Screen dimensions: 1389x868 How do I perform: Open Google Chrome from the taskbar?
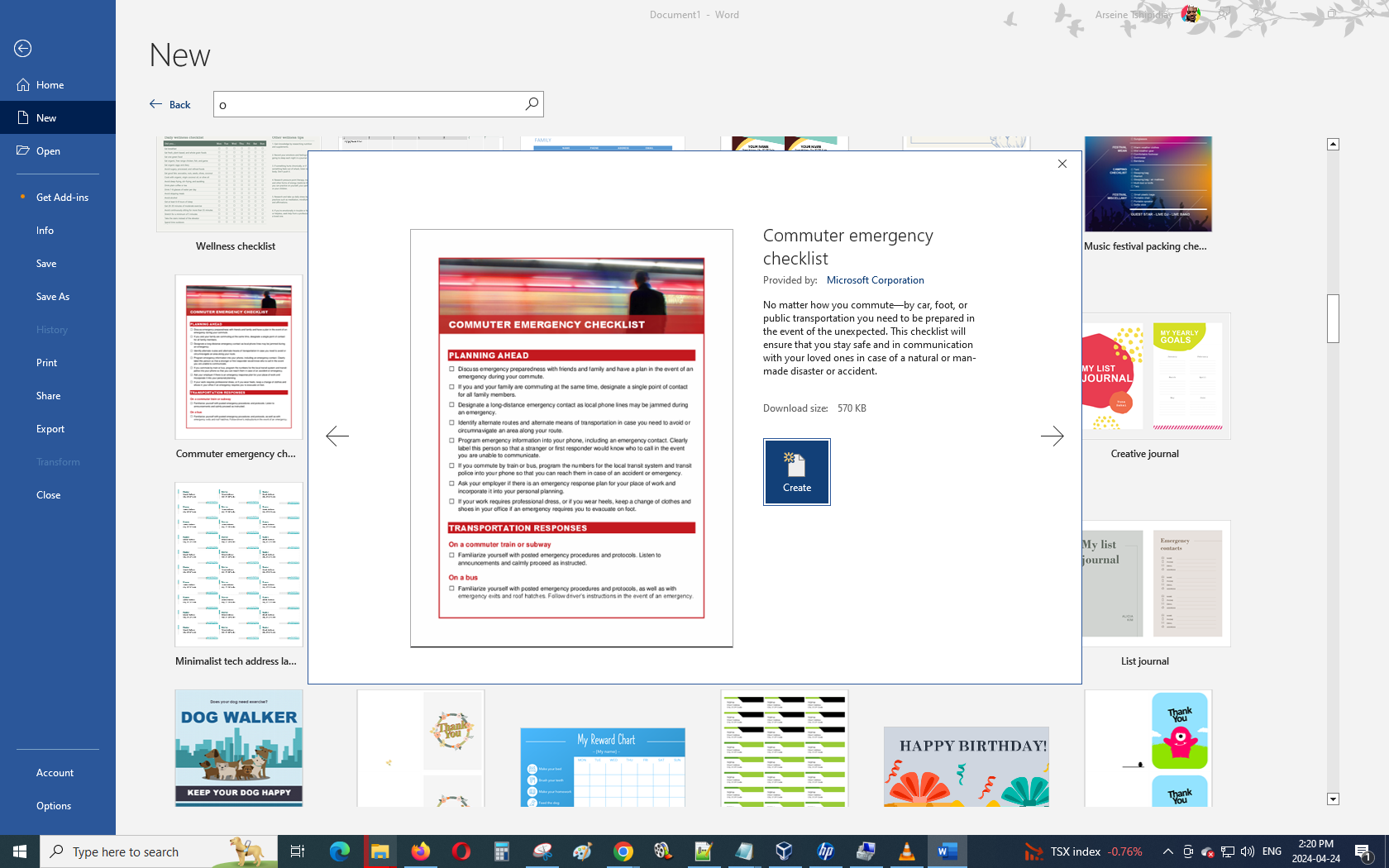pyautogui.click(x=623, y=851)
